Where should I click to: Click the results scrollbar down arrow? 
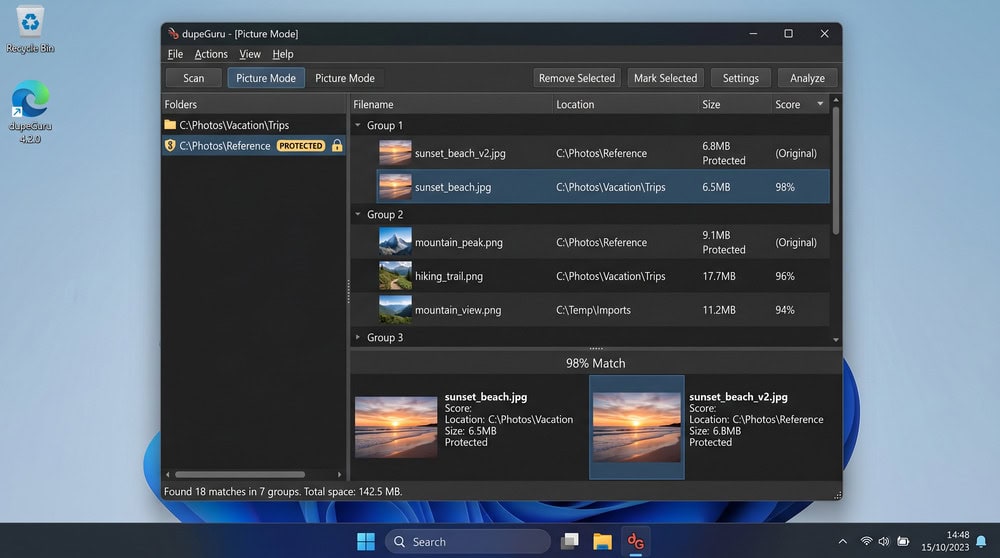coord(835,340)
